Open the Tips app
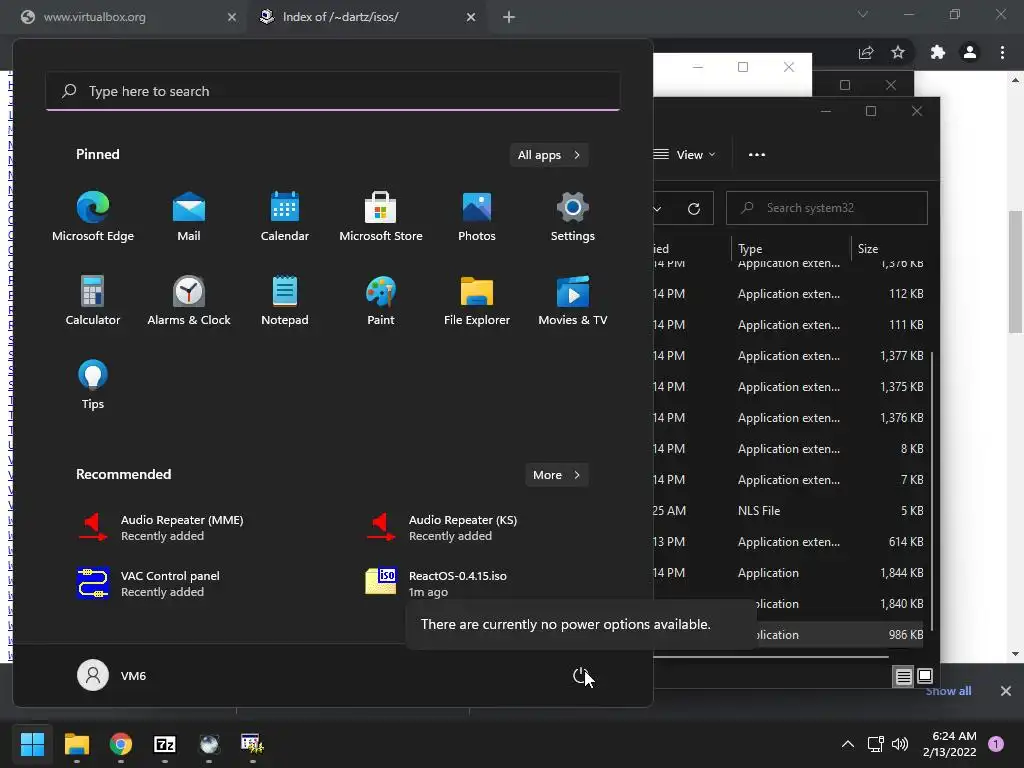The width and height of the screenshot is (1024, 768). click(93, 385)
